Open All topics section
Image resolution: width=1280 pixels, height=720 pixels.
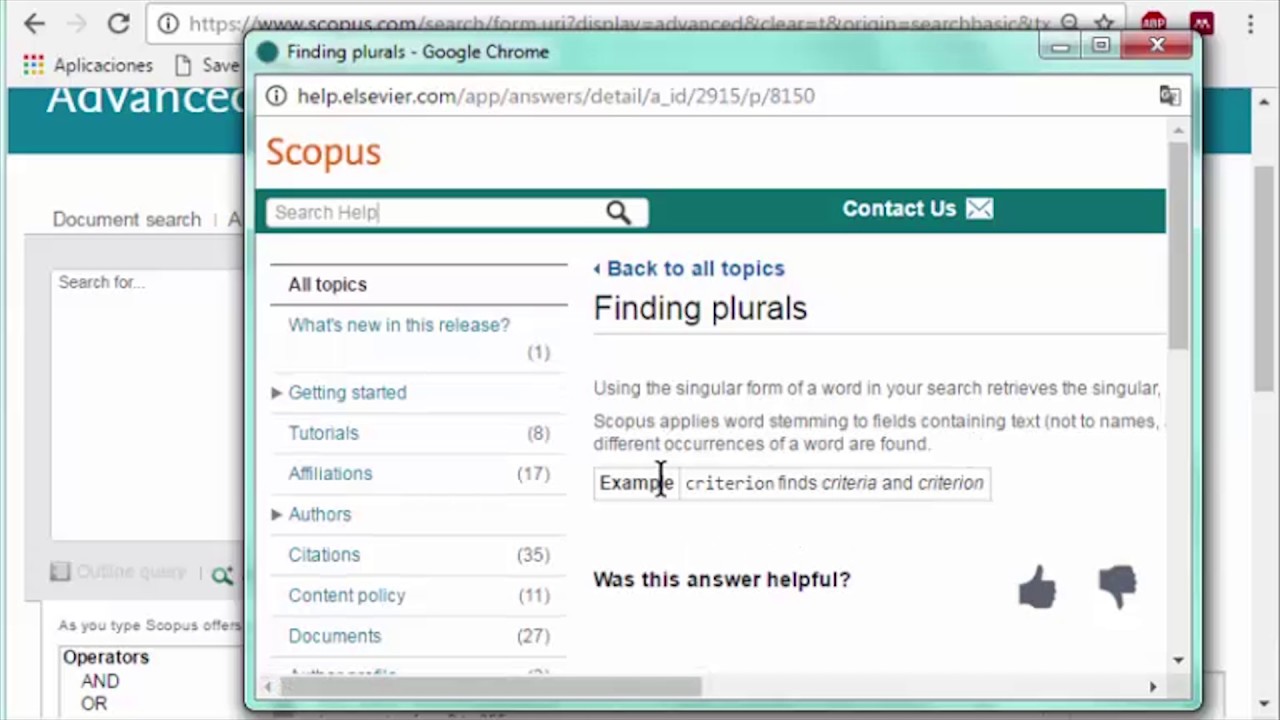(x=327, y=285)
